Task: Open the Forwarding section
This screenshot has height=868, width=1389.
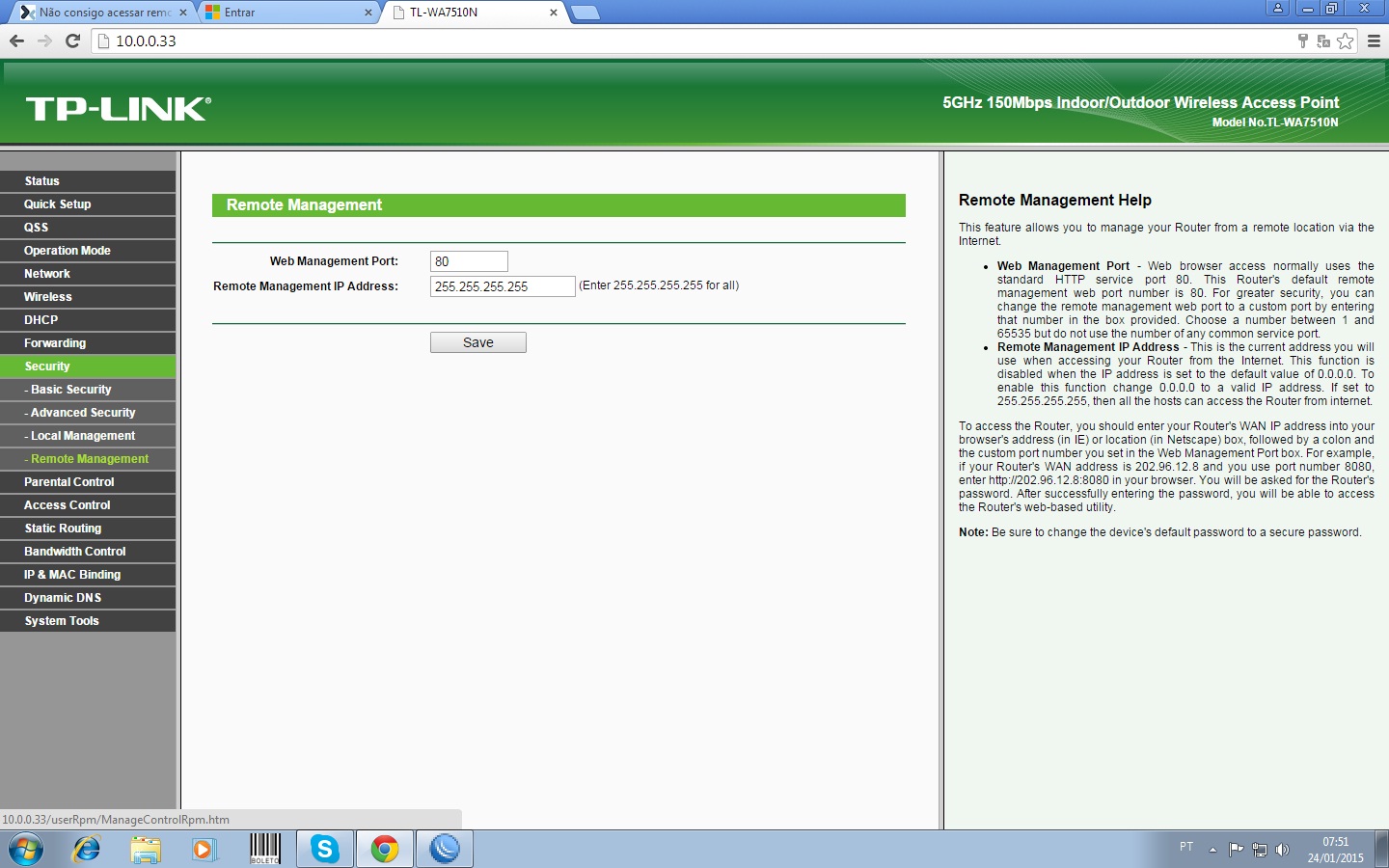Action: tap(88, 343)
